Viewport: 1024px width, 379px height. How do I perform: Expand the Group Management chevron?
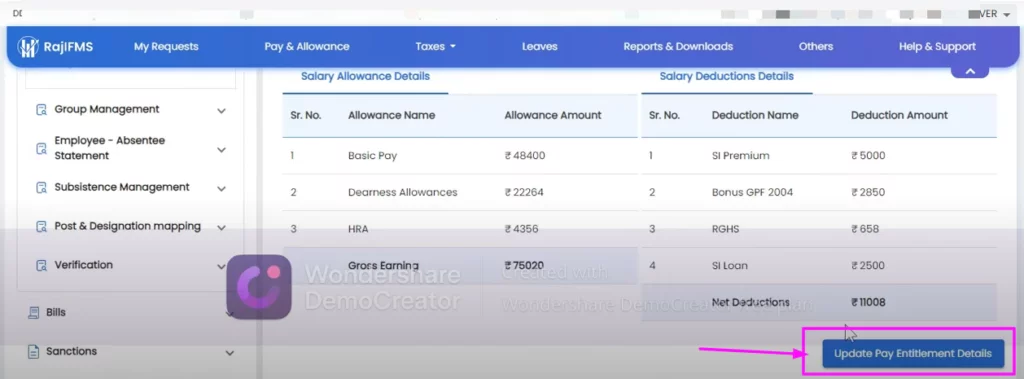coord(221,111)
